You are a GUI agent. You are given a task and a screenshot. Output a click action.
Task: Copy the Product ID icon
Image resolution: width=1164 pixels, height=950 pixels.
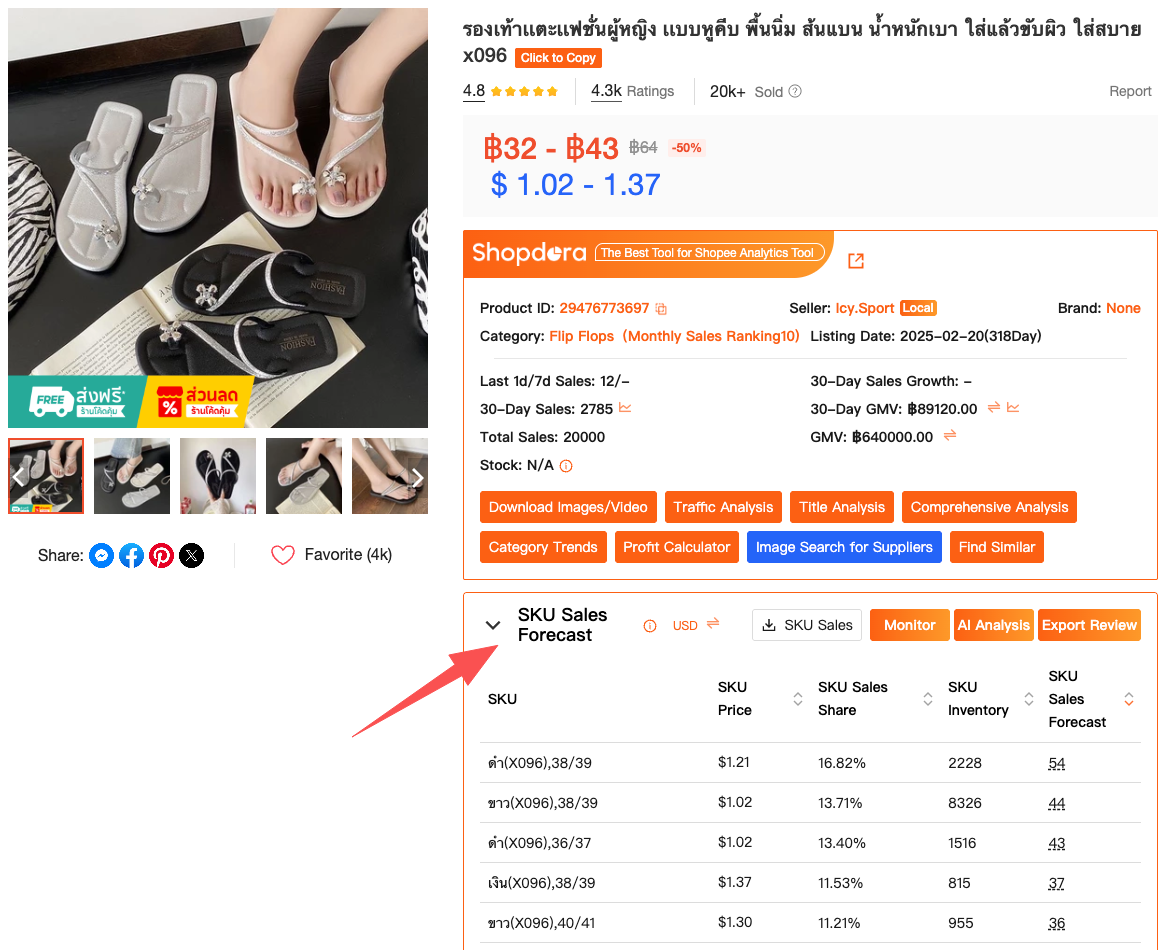(x=661, y=309)
